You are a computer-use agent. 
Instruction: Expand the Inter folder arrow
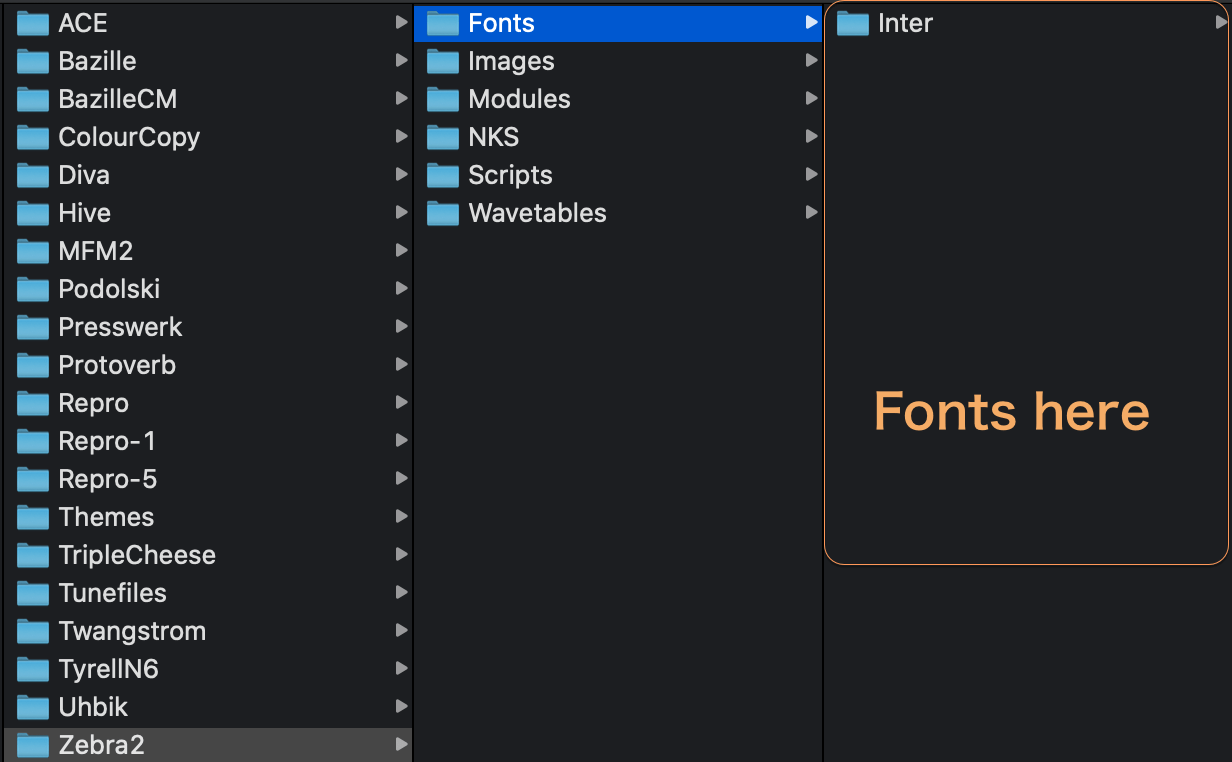[x=1221, y=22]
